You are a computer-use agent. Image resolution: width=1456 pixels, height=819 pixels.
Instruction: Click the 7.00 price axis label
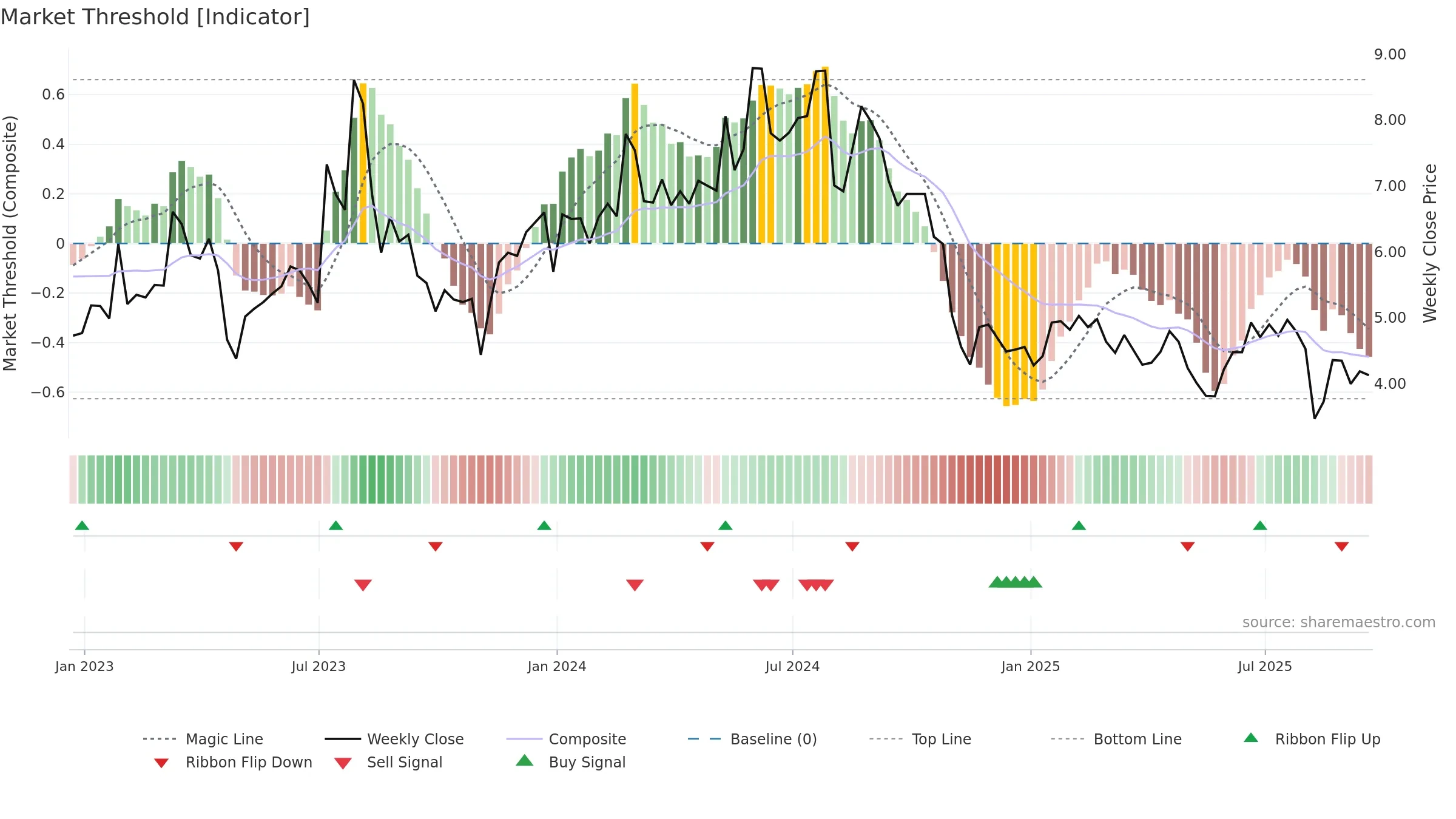[x=1390, y=186]
